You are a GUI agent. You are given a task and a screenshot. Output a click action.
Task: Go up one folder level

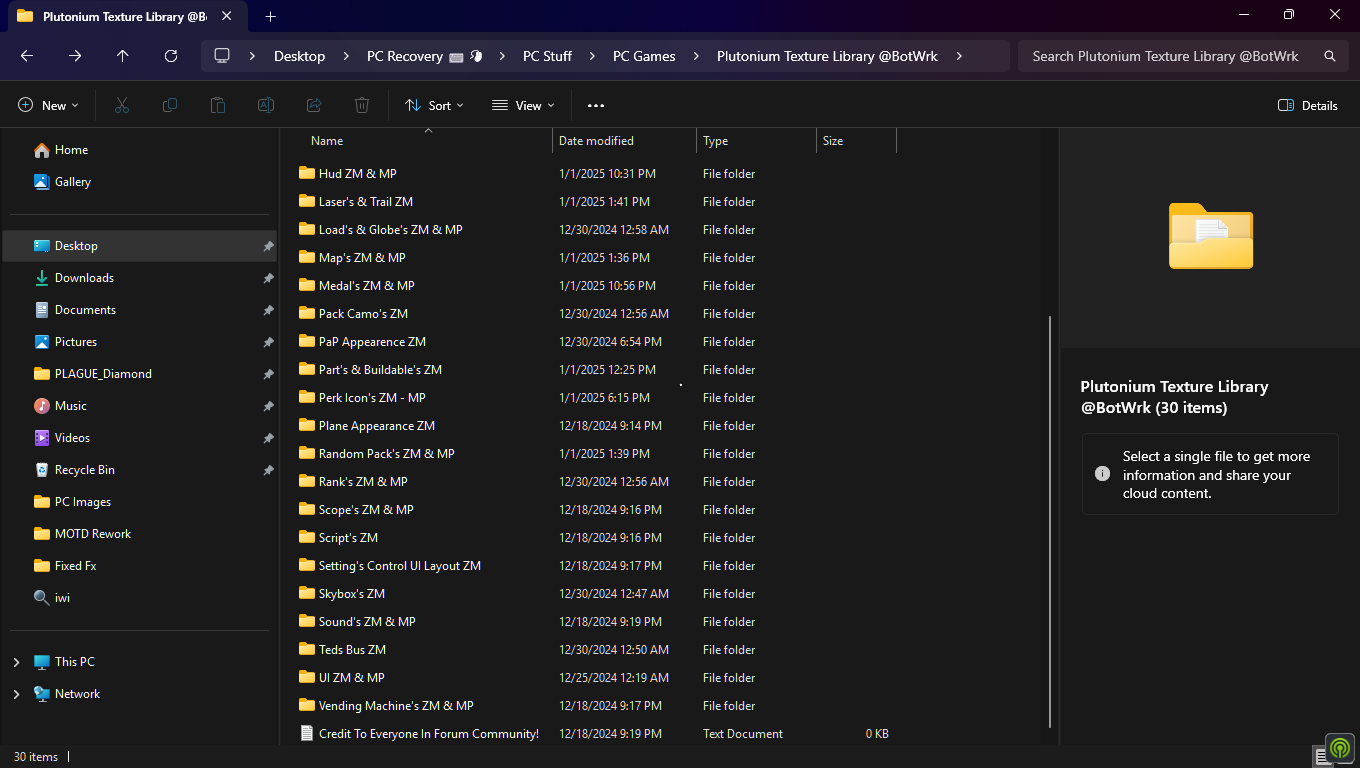pyautogui.click(x=123, y=56)
